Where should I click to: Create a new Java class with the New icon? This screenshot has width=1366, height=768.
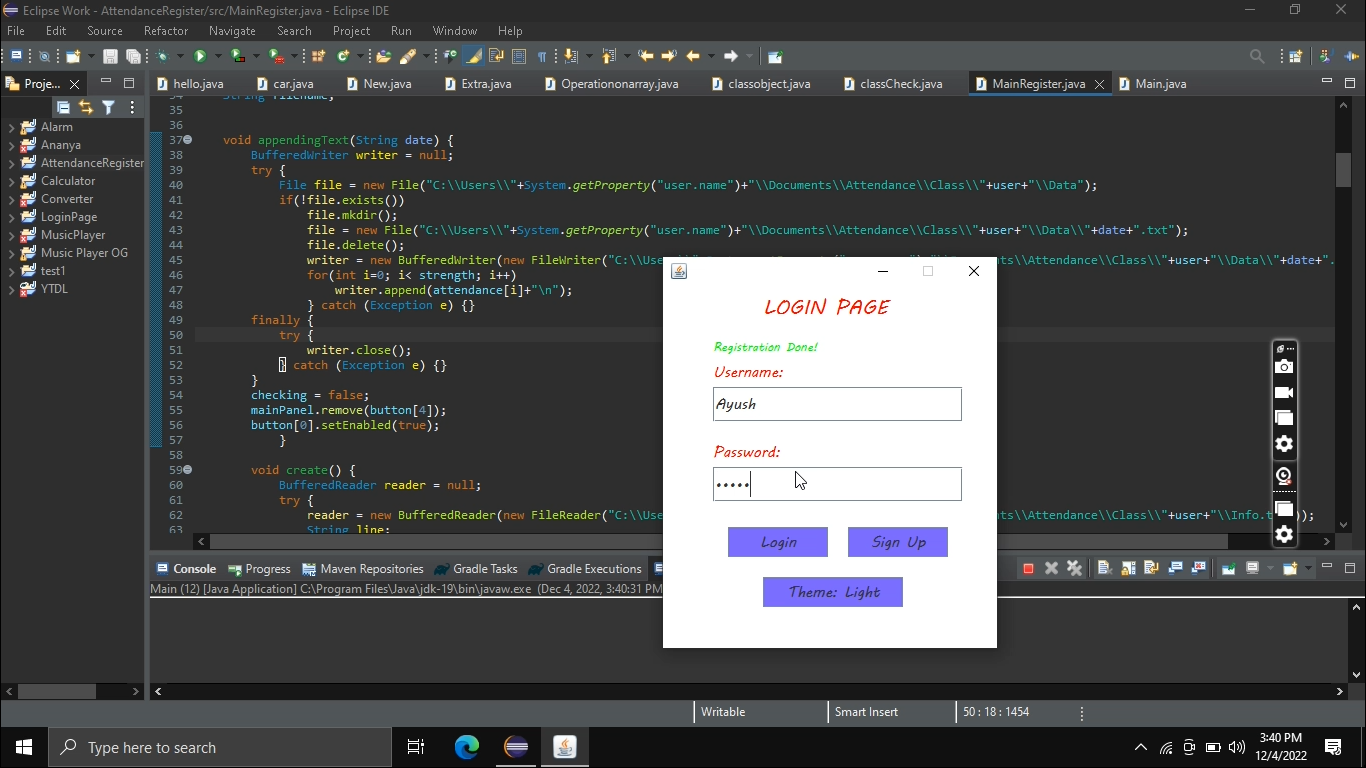[73, 56]
